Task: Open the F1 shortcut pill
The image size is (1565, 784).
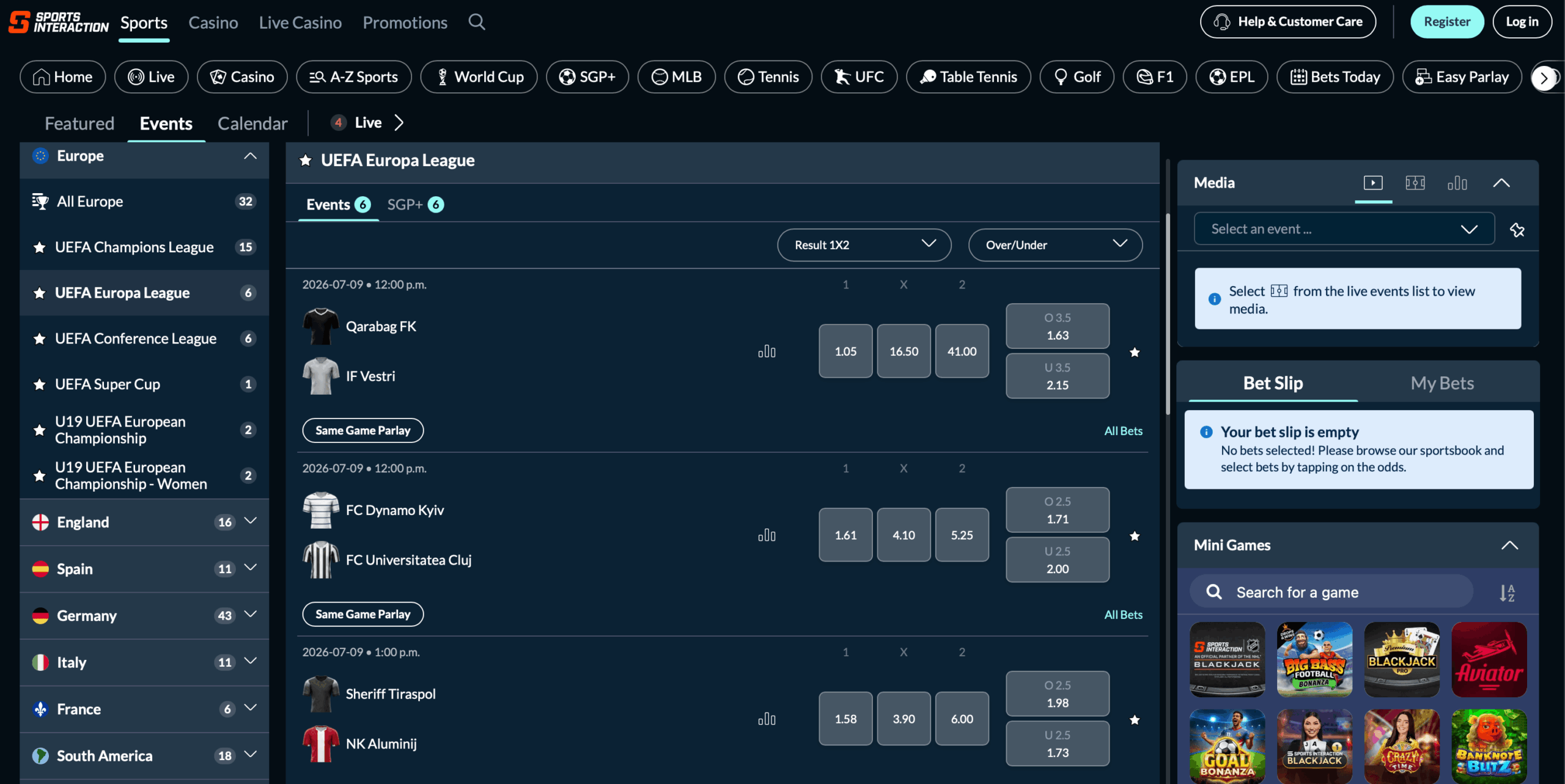Action: (1155, 77)
